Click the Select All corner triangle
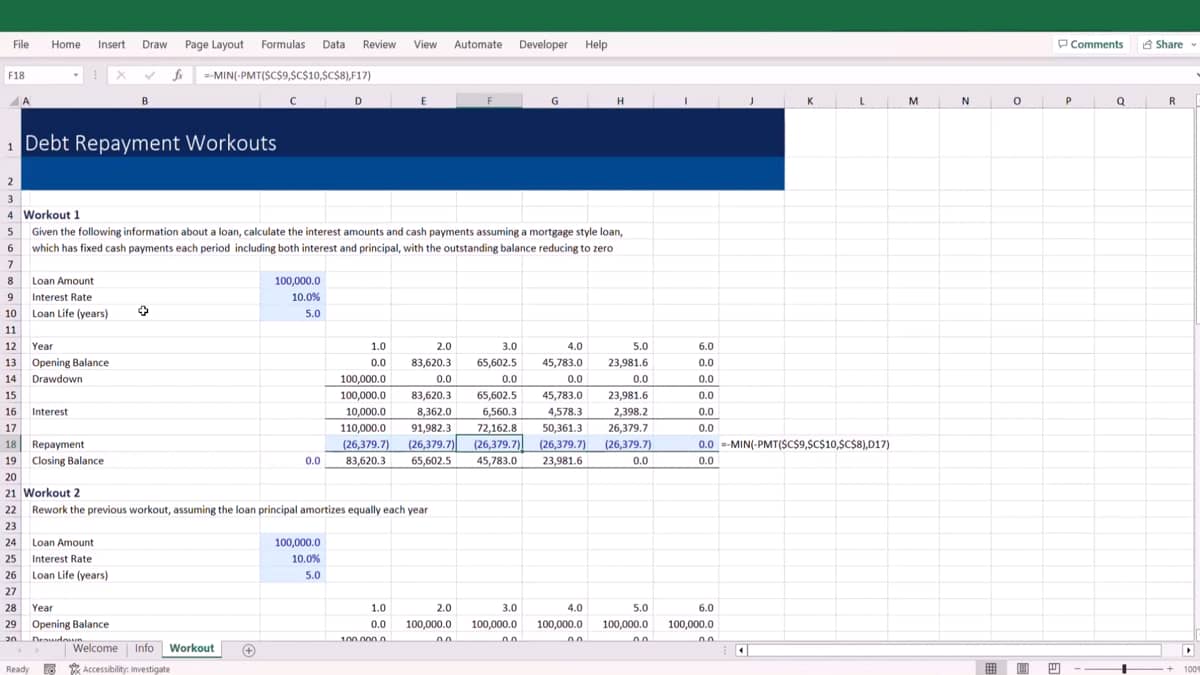 [x=13, y=101]
